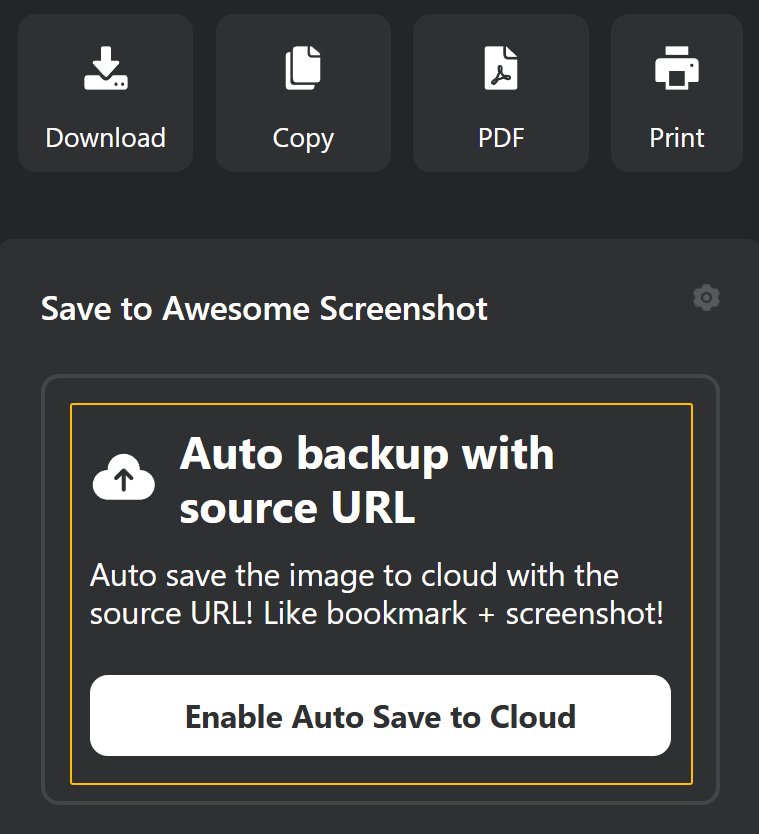This screenshot has height=834, width=759.
Task: Click the Save to Awesome Screenshot heading
Action: (x=264, y=308)
